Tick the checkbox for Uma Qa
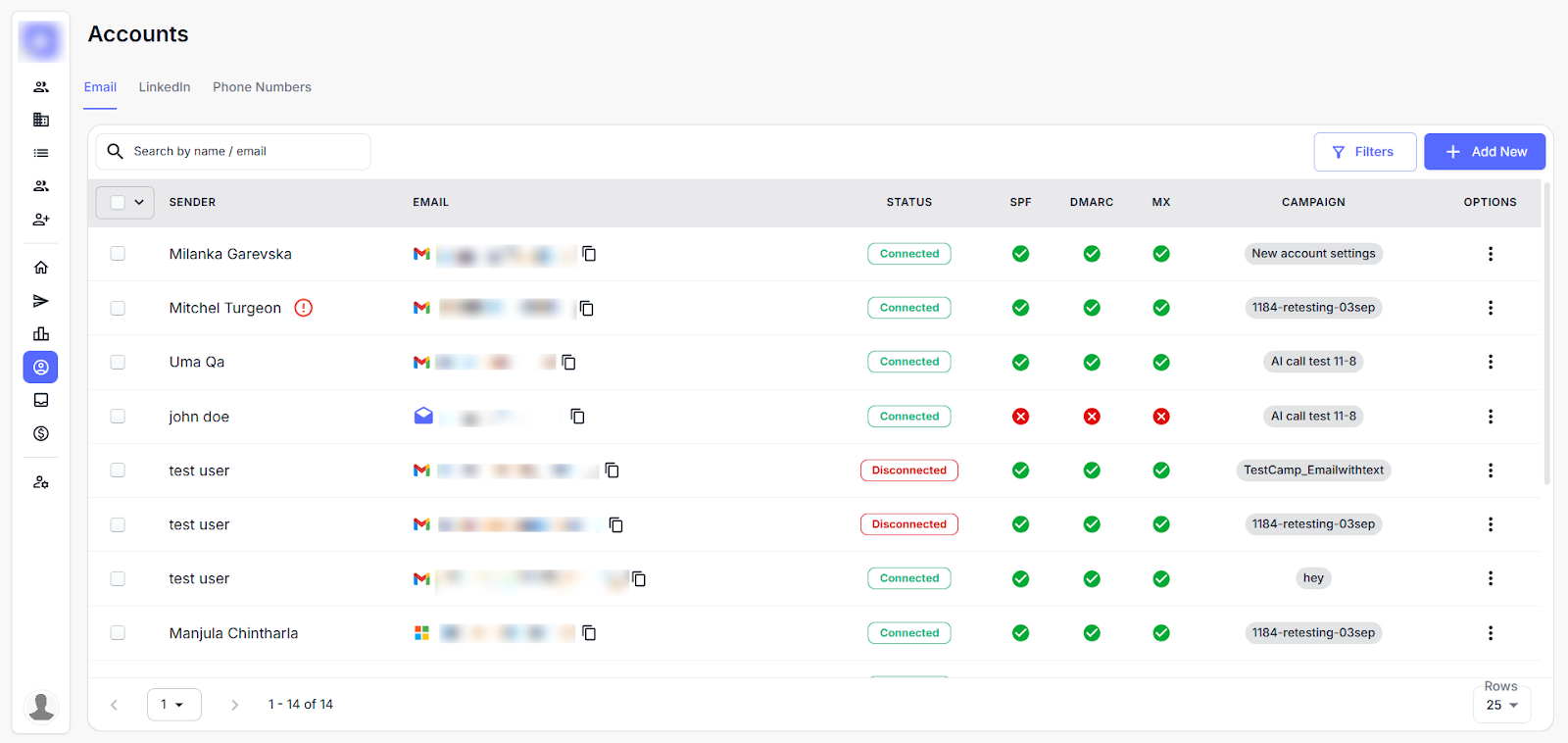The height and width of the screenshot is (743, 1568). (x=118, y=362)
